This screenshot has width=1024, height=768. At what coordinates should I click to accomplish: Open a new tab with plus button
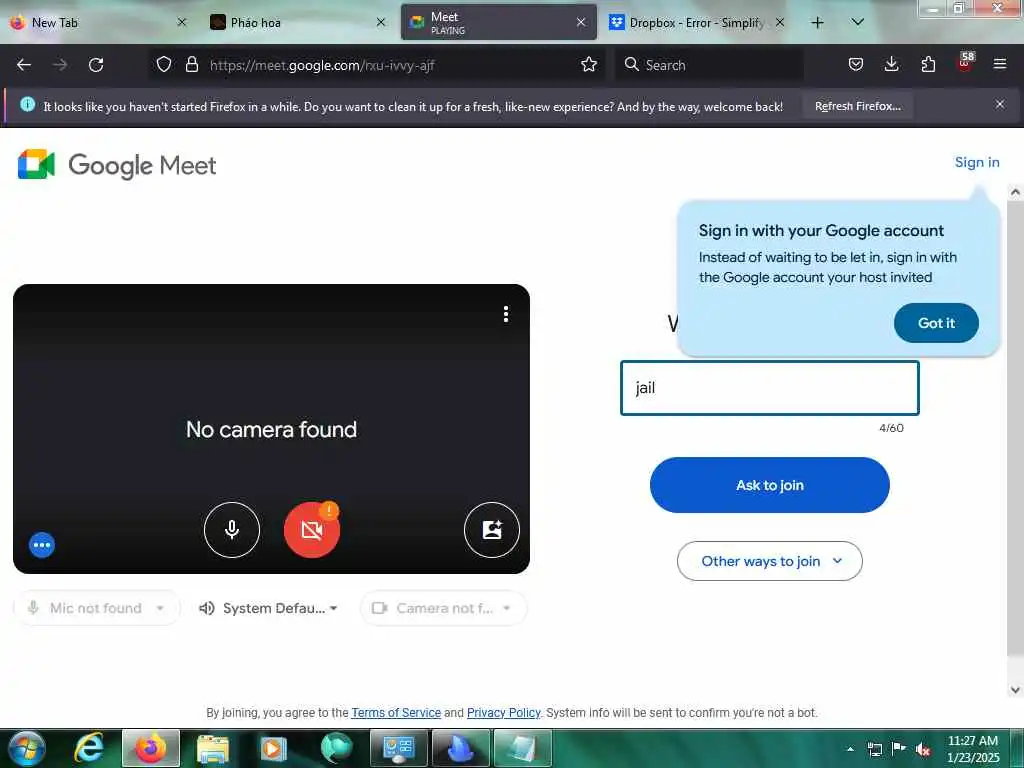[817, 22]
